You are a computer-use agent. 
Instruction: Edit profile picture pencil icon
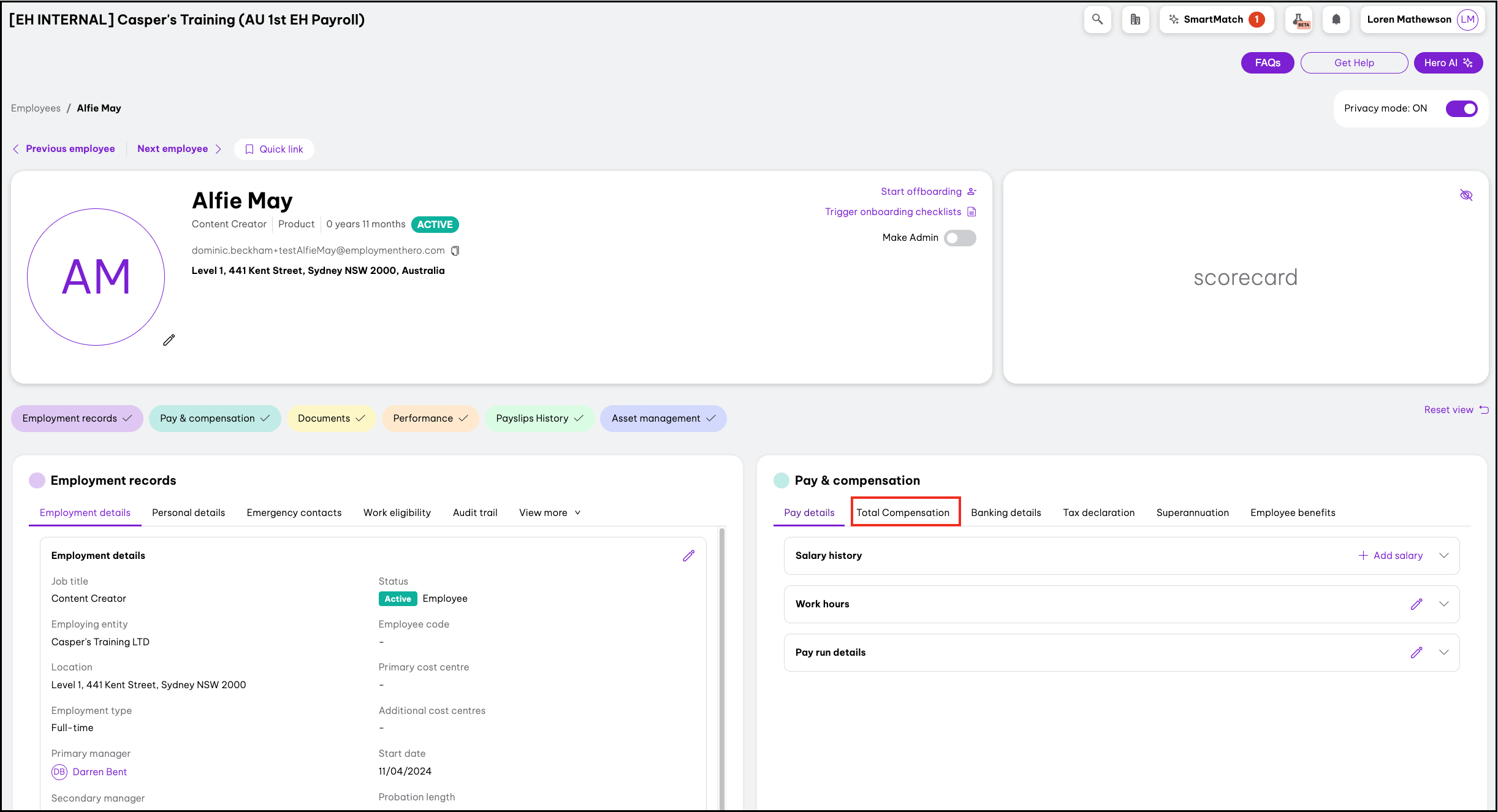[169, 340]
